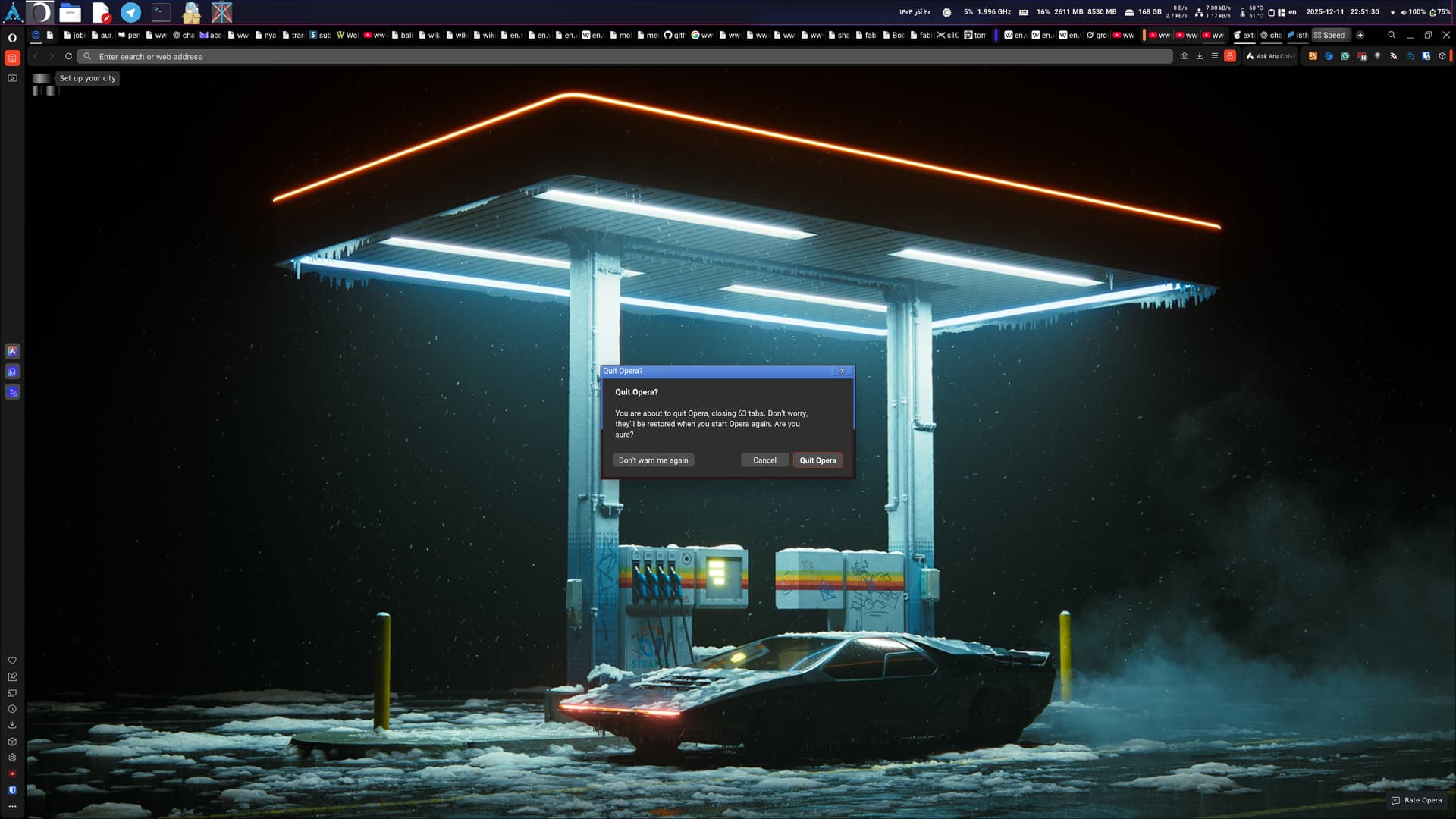Open sidebar history clock icon
Viewport: 1456px width, 819px height.
click(12, 709)
